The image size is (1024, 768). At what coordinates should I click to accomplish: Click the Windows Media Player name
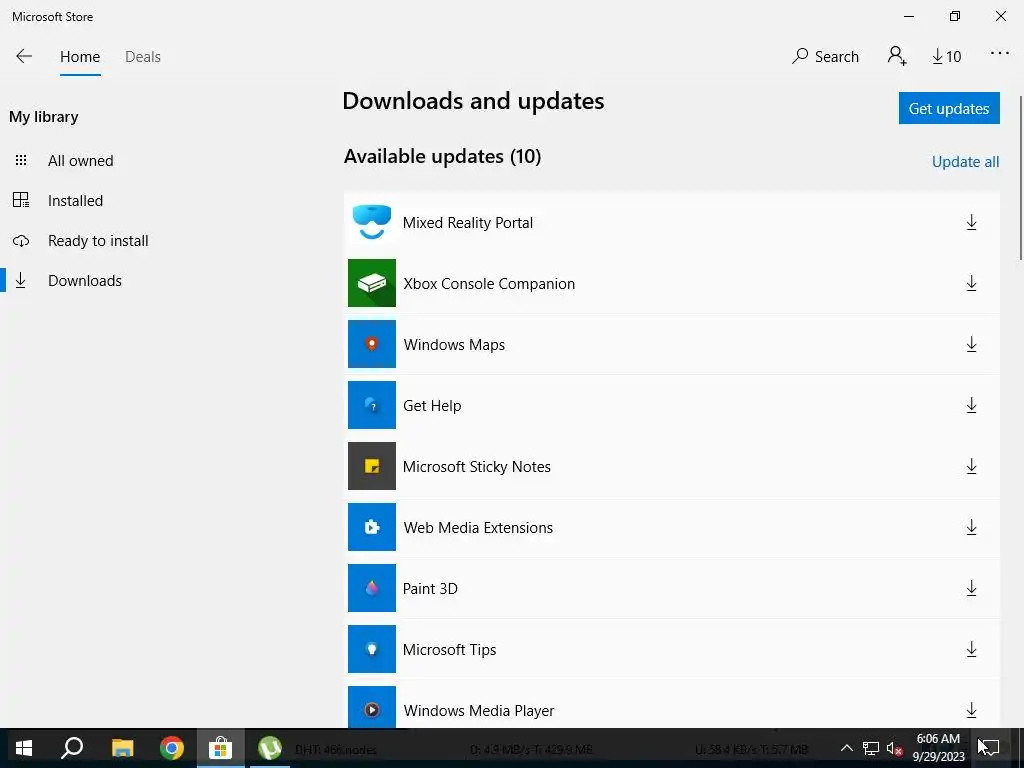pos(479,711)
